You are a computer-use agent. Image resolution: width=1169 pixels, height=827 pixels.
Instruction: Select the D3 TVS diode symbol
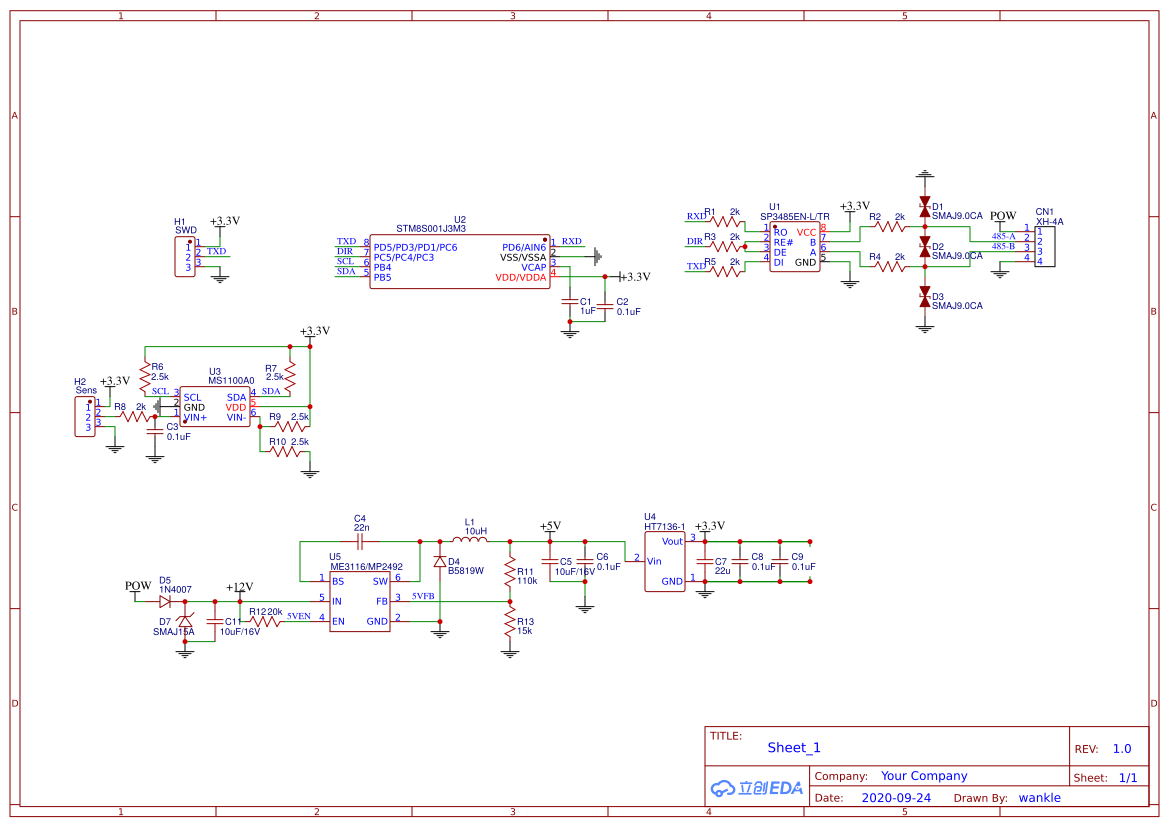point(924,297)
